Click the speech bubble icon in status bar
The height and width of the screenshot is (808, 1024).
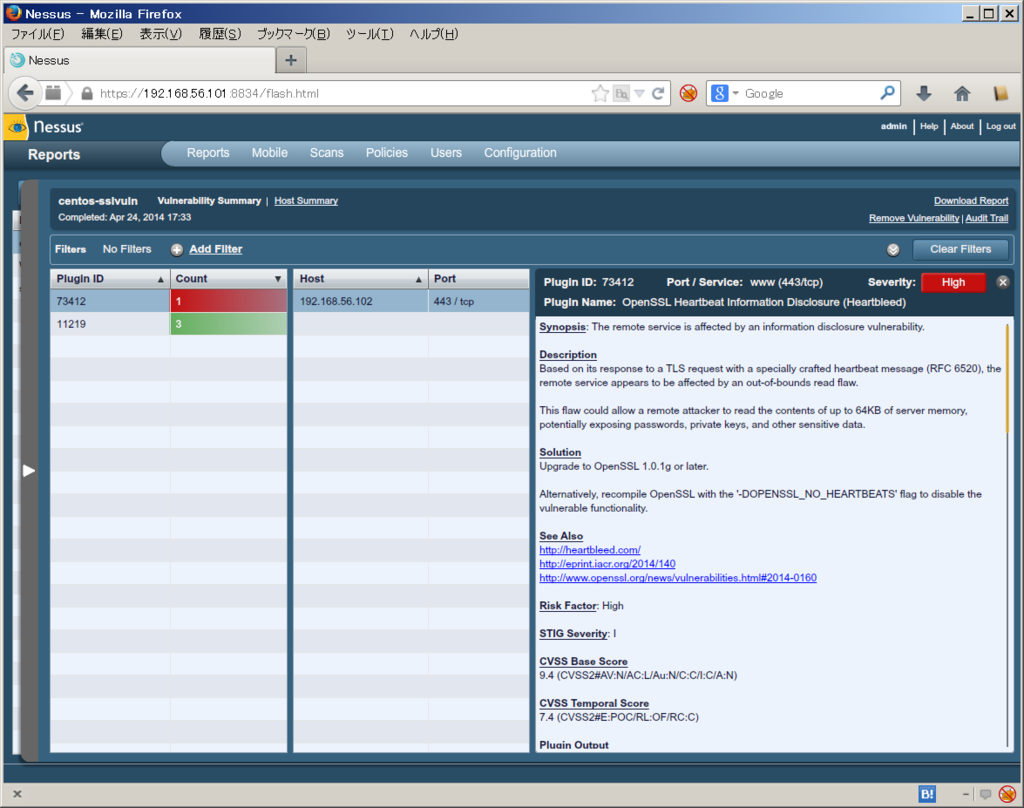(985, 794)
